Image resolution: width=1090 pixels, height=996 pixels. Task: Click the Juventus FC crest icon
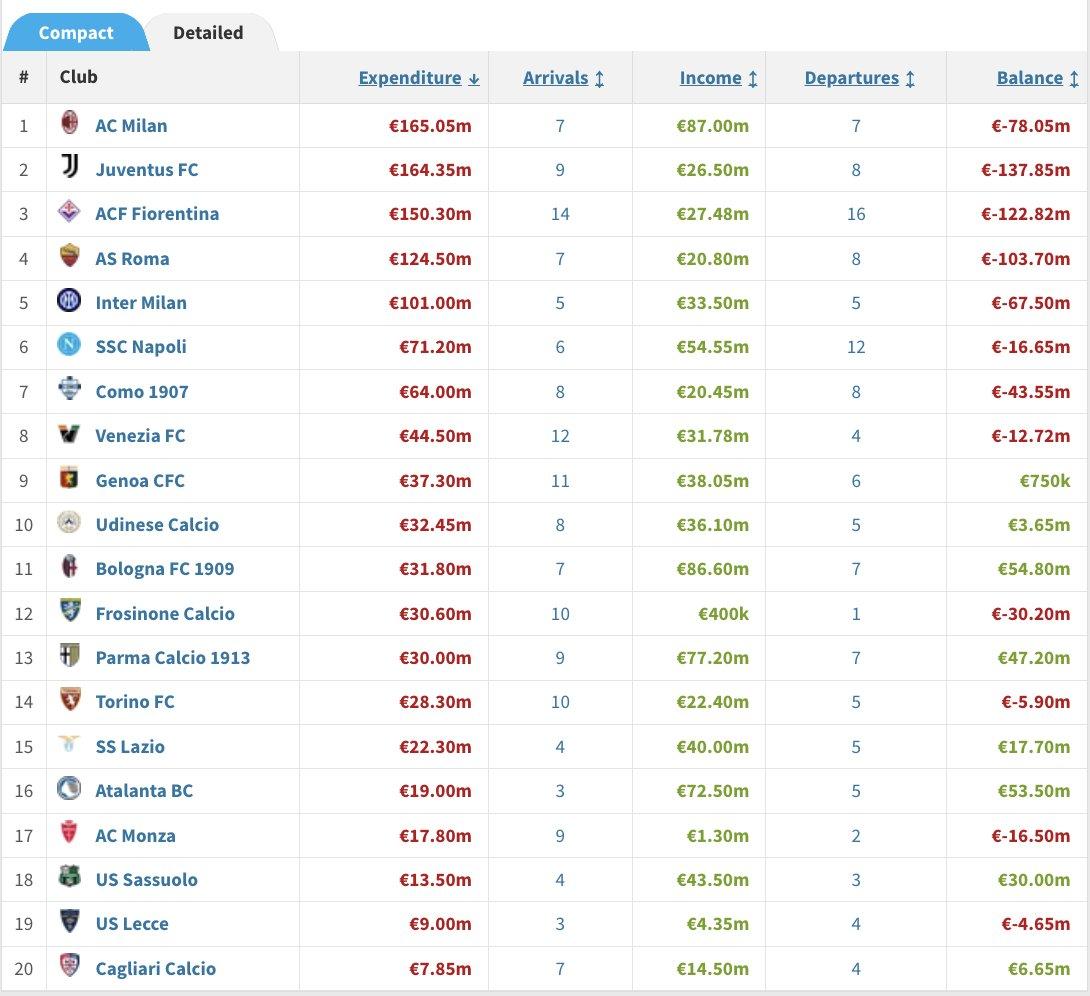[69, 167]
